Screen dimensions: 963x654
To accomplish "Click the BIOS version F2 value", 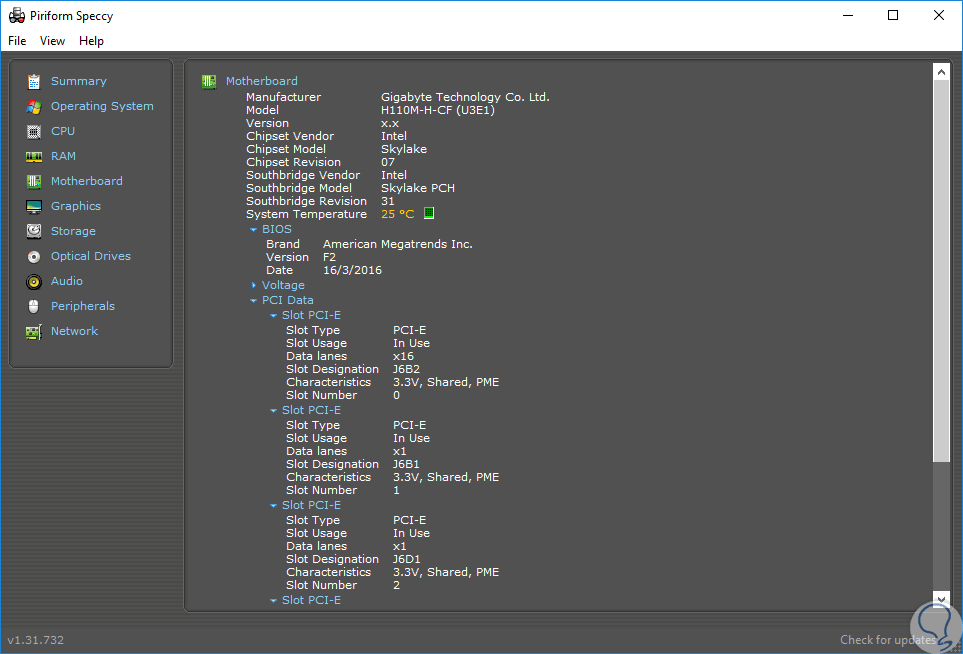I will click(329, 257).
